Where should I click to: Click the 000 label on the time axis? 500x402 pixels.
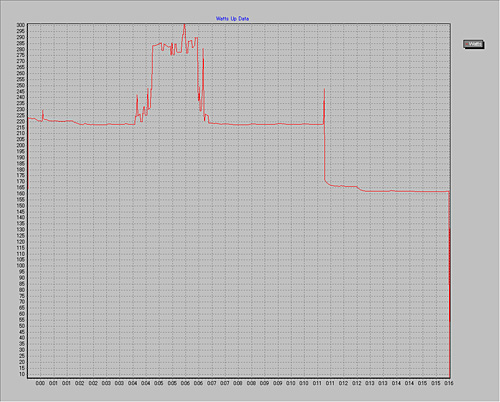coord(40,383)
